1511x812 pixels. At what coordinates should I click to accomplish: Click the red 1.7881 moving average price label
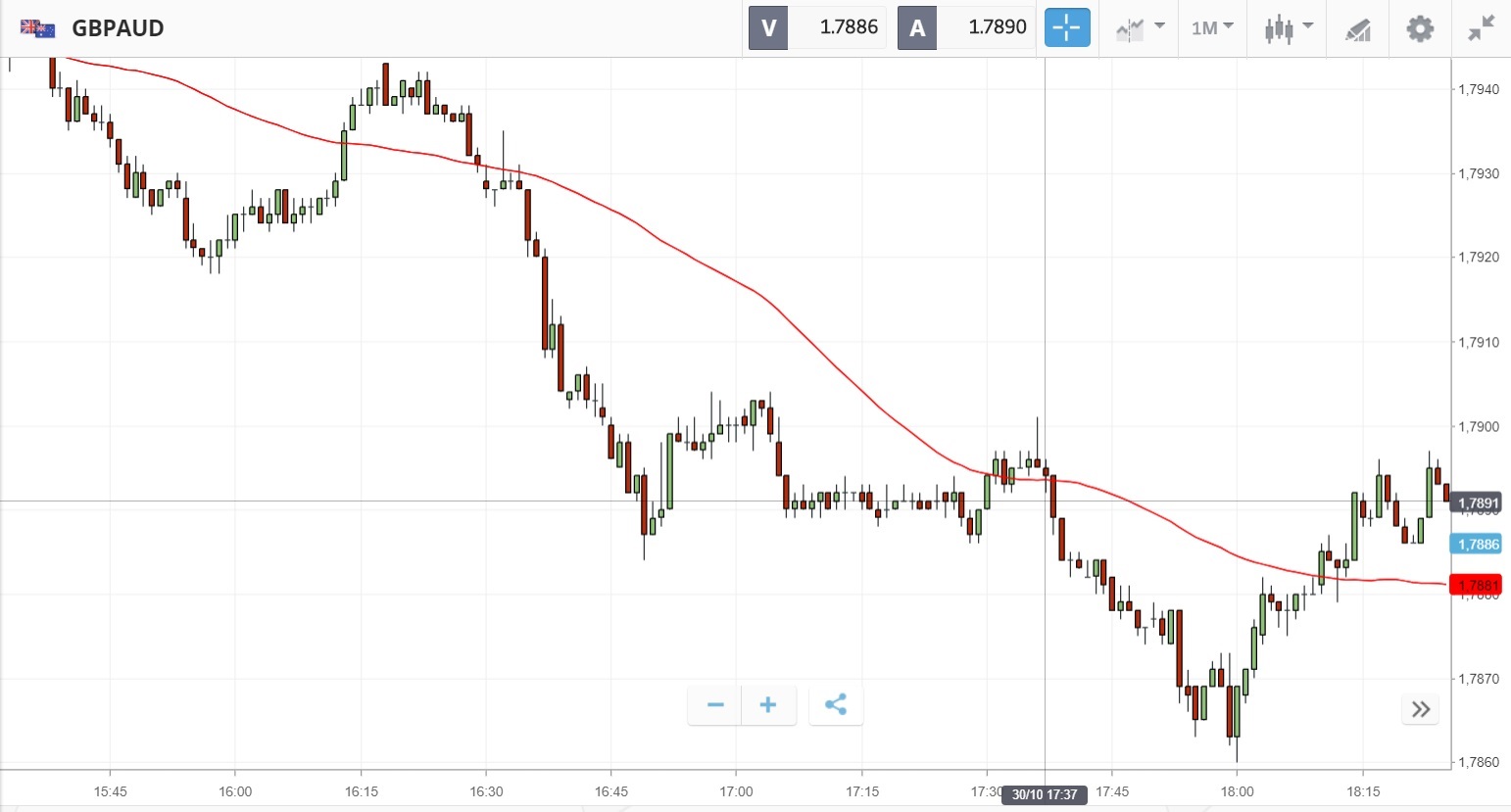[x=1478, y=586]
